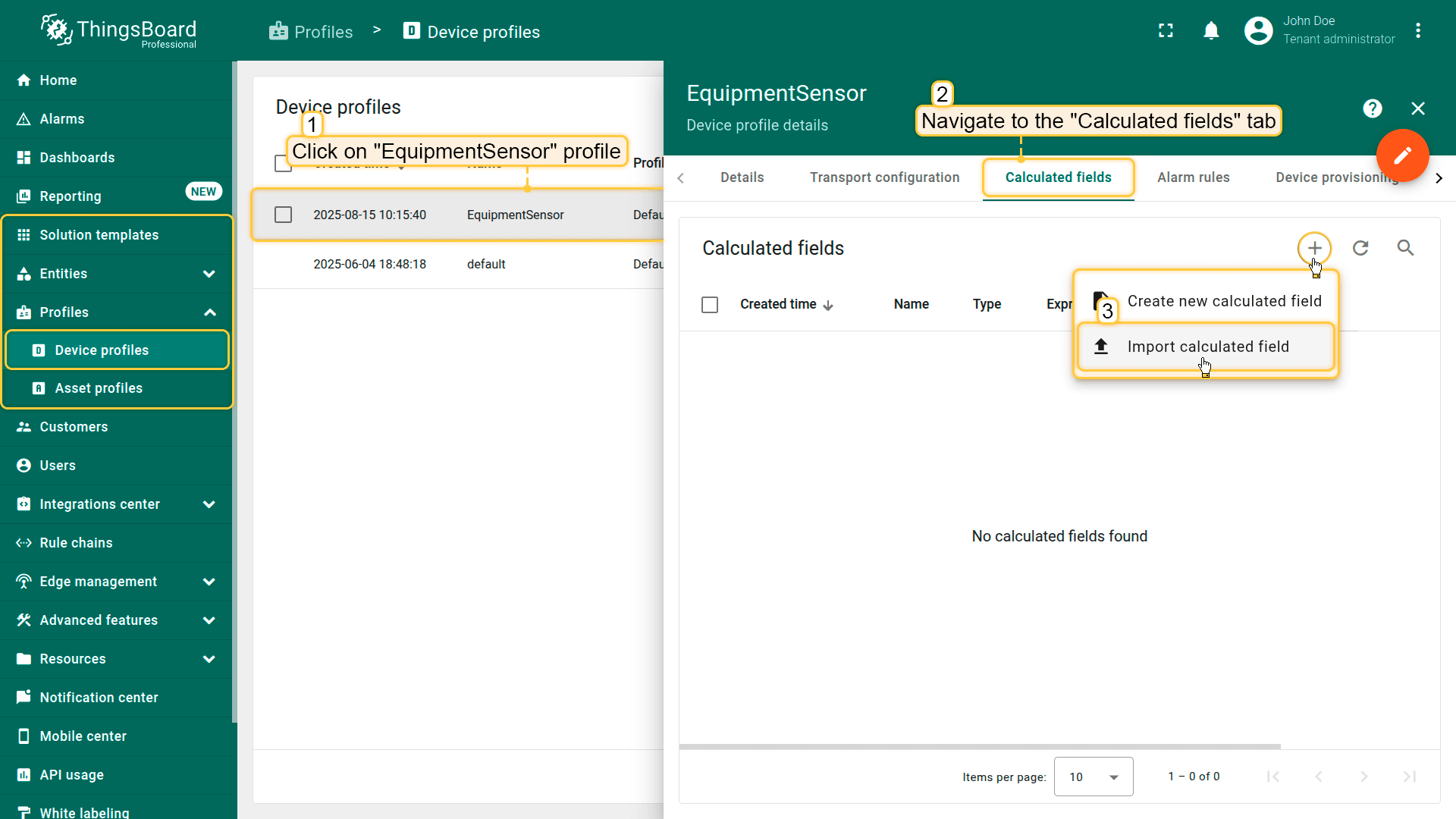Open the help question mark icon
This screenshot has width=1456, height=819.
pyautogui.click(x=1372, y=108)
